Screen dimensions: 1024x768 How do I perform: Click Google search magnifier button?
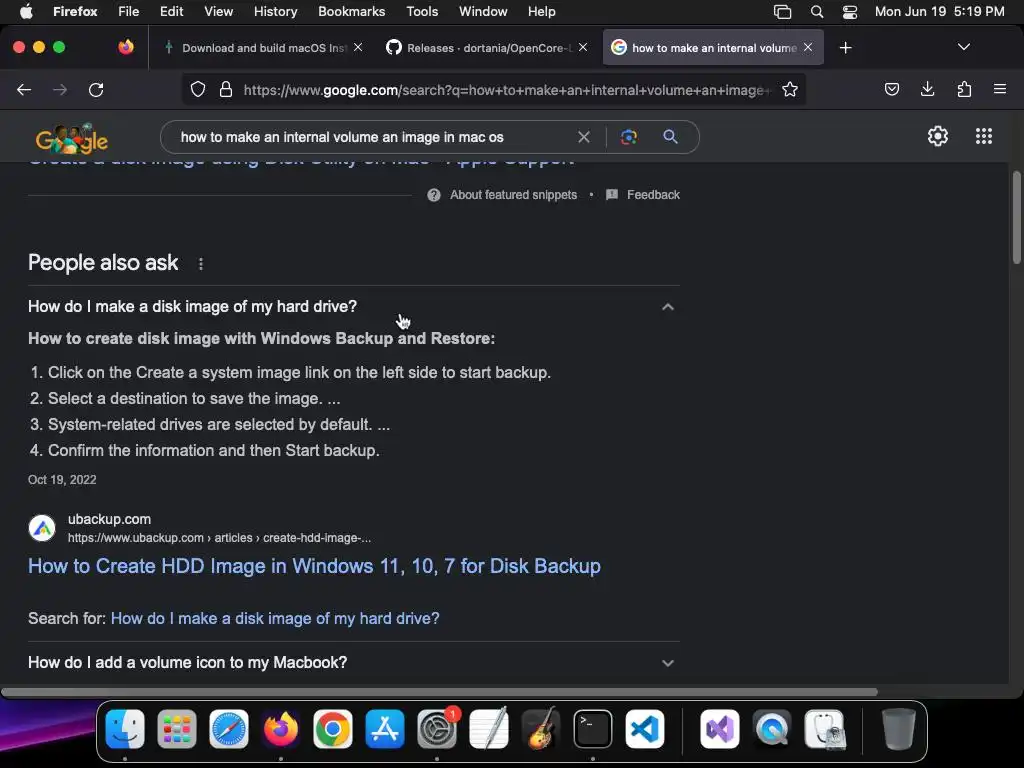click(x=670, y=137)
